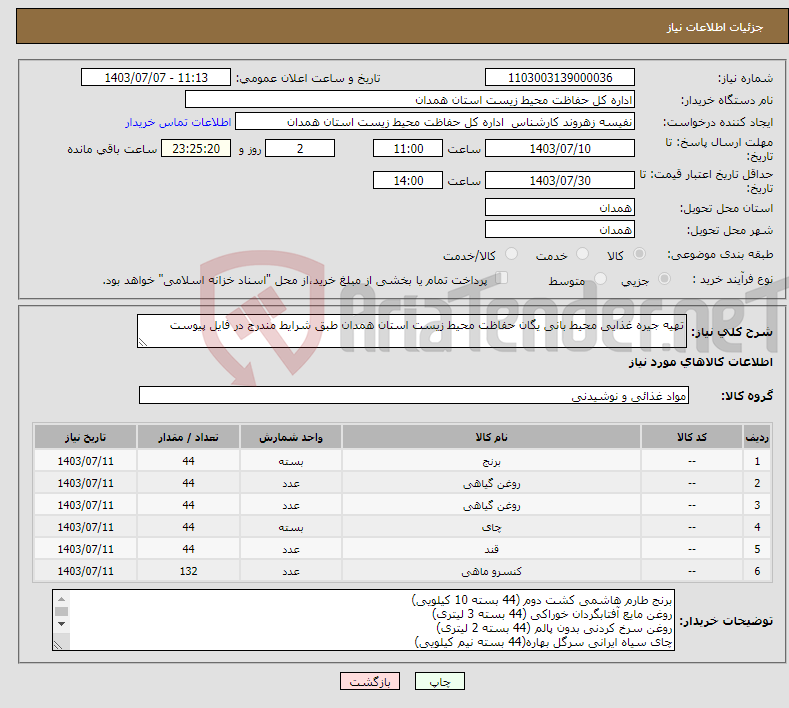Screen dimensions: 789x708
Task: Click the چاپ (print) button
Action: click(439, 681)
